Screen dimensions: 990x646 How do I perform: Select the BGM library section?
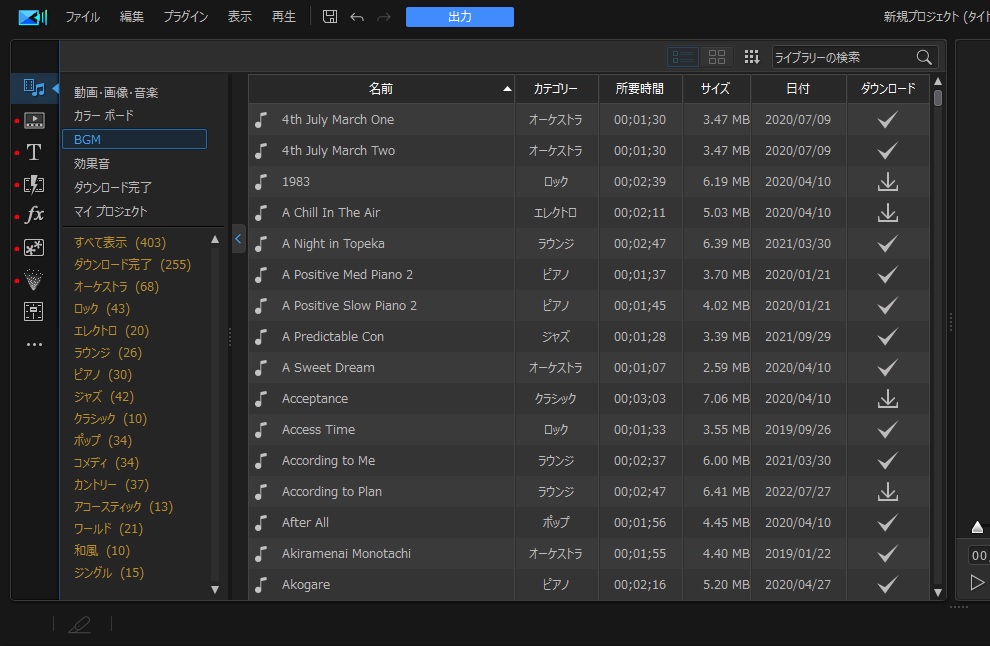pyautogui.click(x=134, y=139)
